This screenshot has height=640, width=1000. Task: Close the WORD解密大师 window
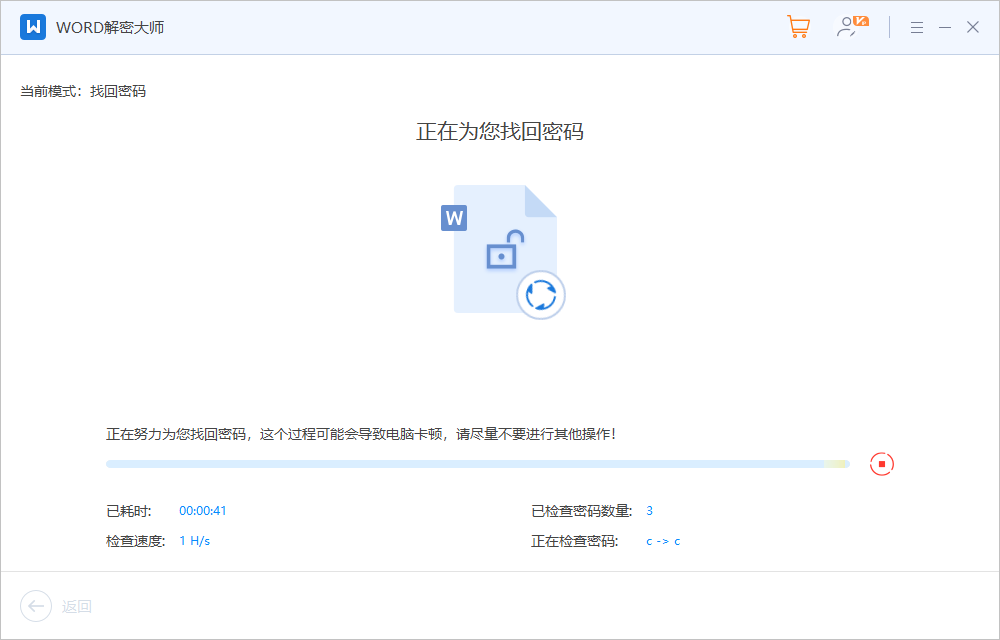click(973, 28)
